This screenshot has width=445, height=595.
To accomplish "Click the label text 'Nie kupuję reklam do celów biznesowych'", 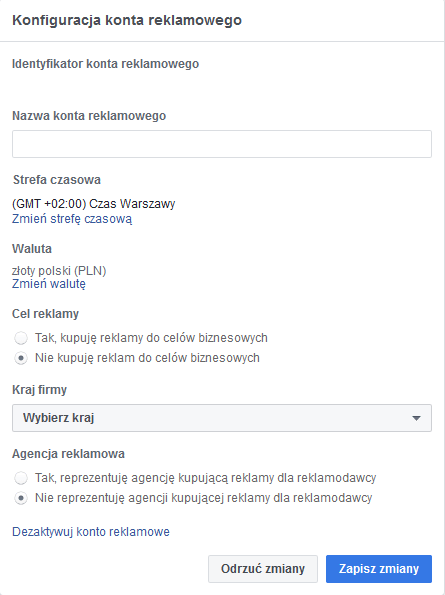I will [x=147, y=358].
